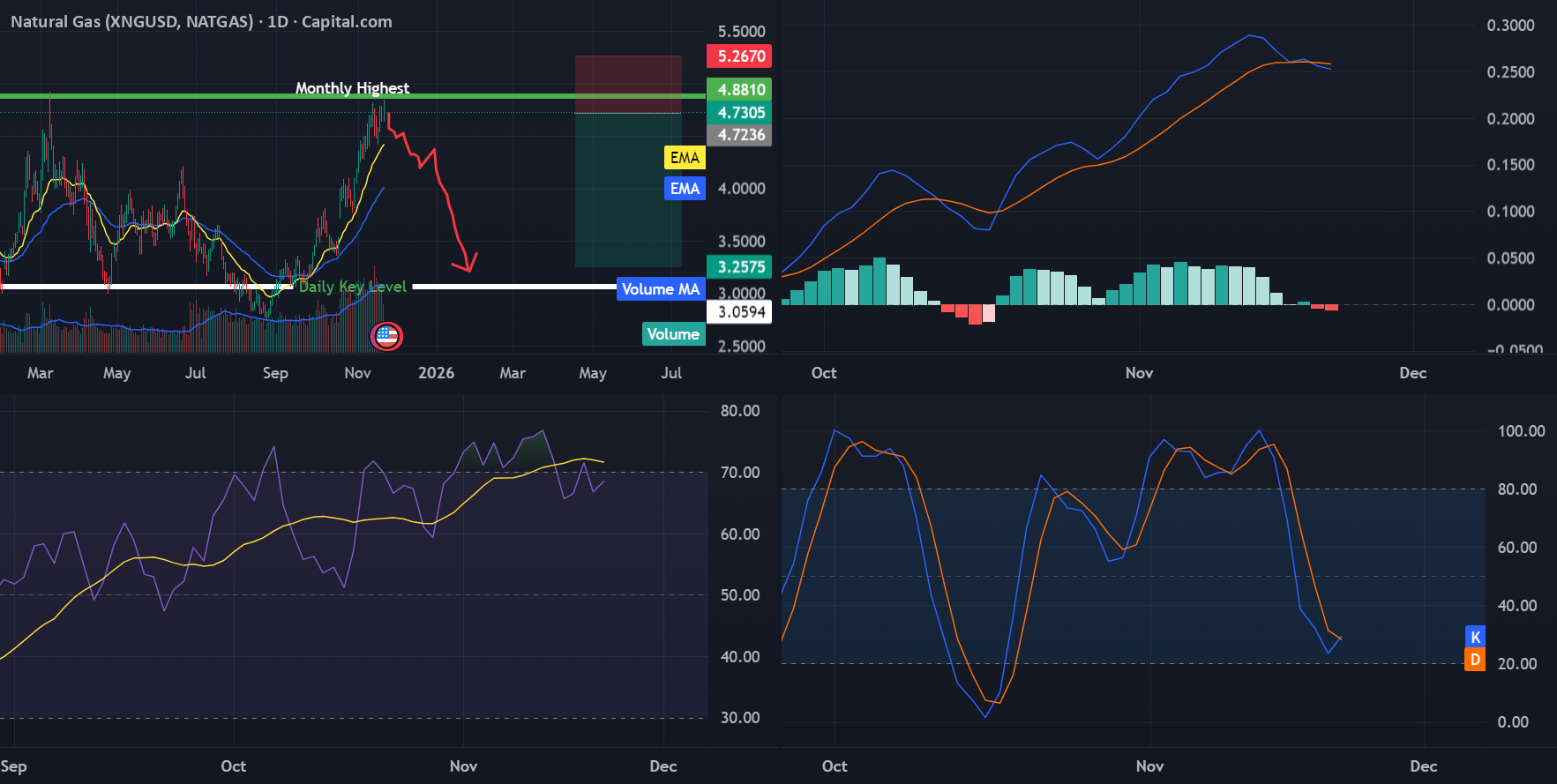Select the stochastic K line label
This screenshot has height=784, width=1557.
[1475, 637]
